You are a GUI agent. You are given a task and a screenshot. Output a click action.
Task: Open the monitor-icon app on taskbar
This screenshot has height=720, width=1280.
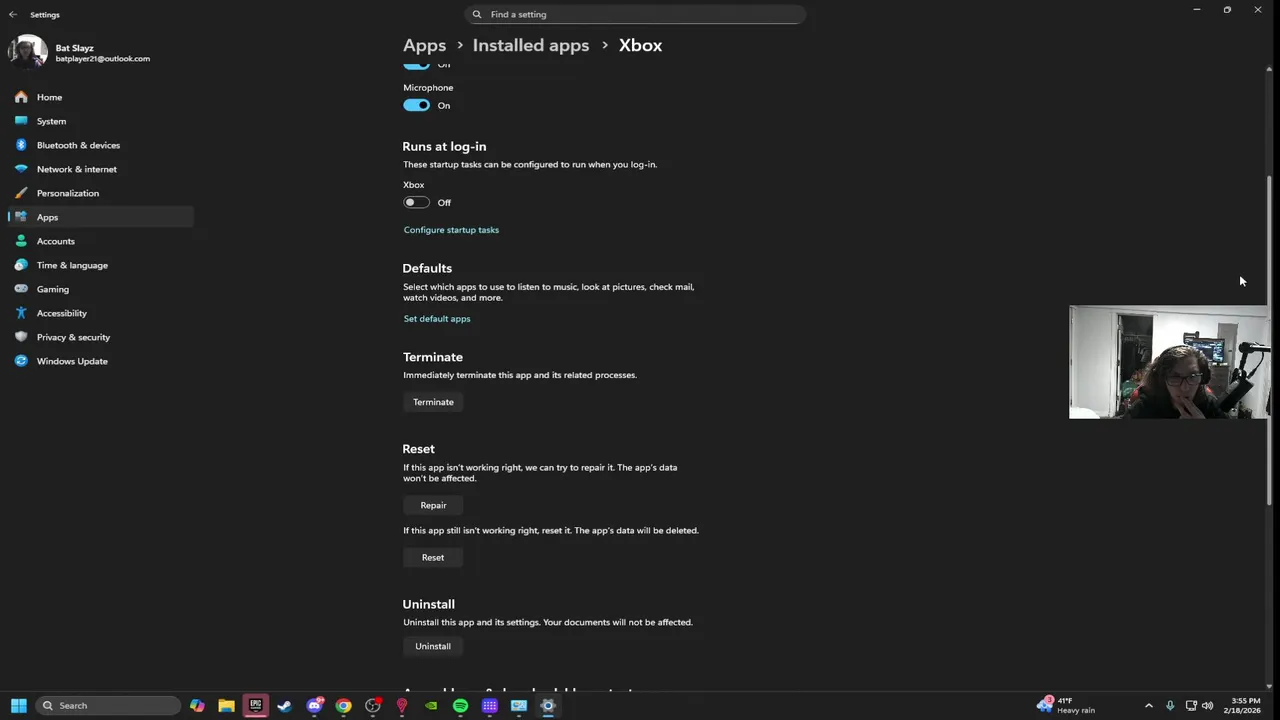[x=519, y=705]
